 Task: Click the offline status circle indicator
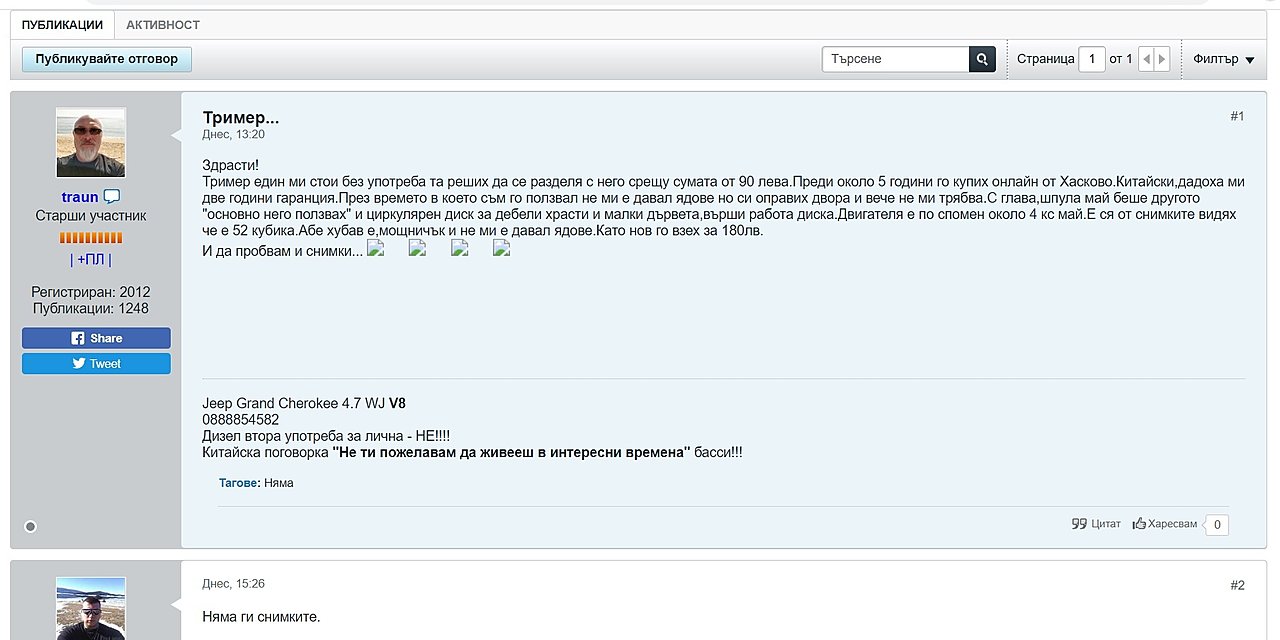30,526
